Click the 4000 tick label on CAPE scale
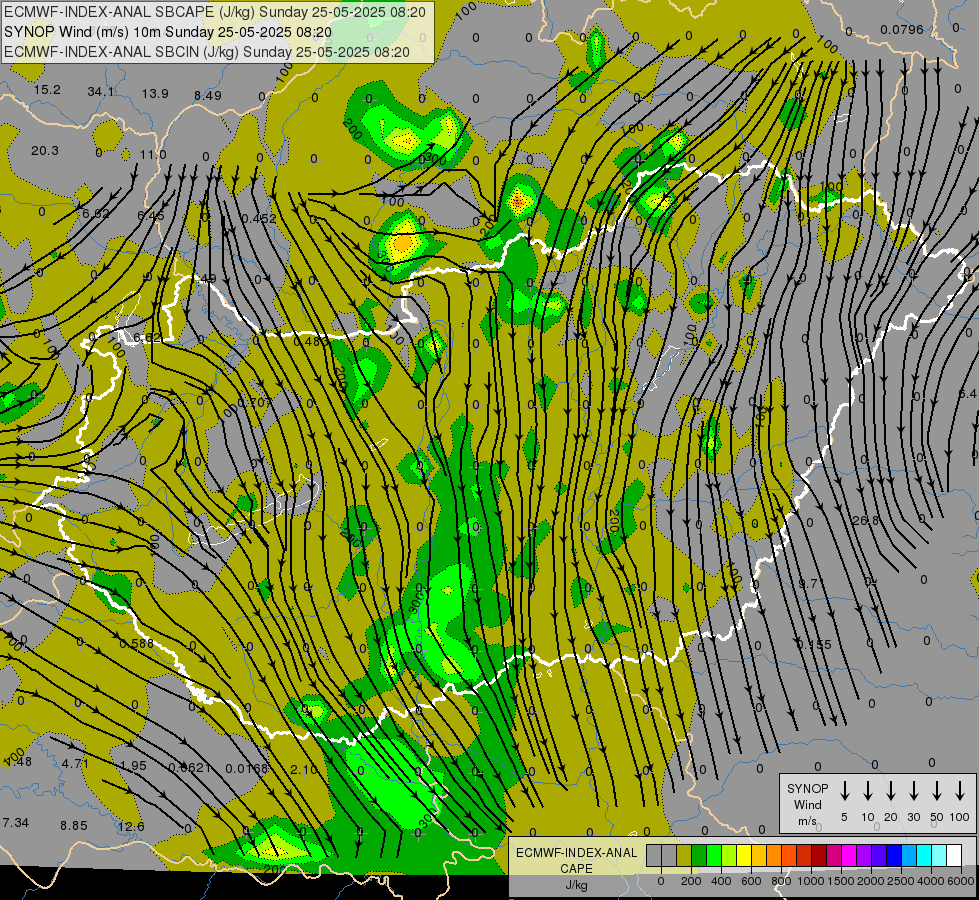Viewport: 979px width, 900px height. (930, 881)
